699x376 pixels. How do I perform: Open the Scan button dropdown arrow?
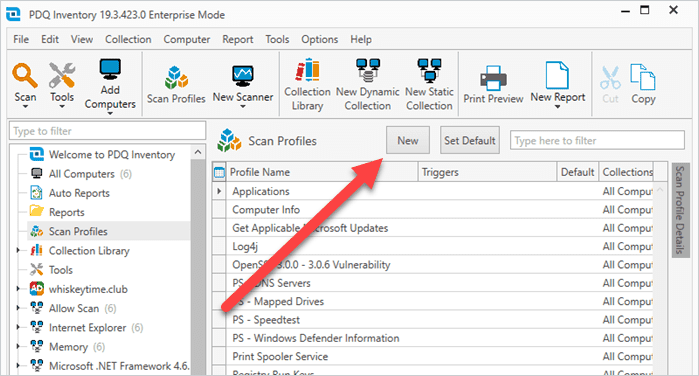[x=25, y=107]
